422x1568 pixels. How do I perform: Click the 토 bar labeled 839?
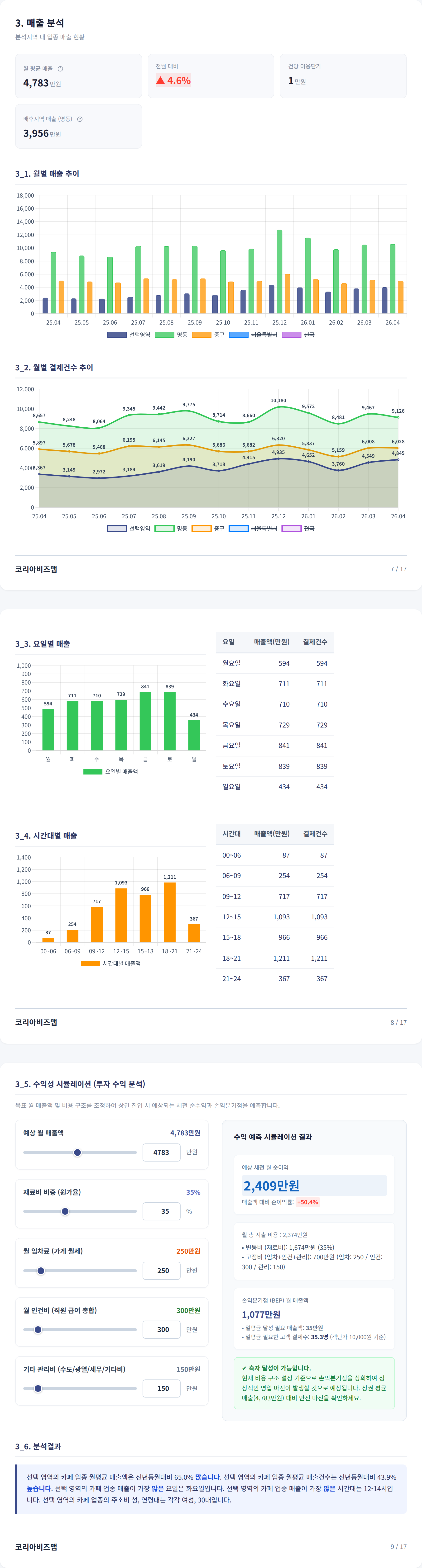[170, 721]
